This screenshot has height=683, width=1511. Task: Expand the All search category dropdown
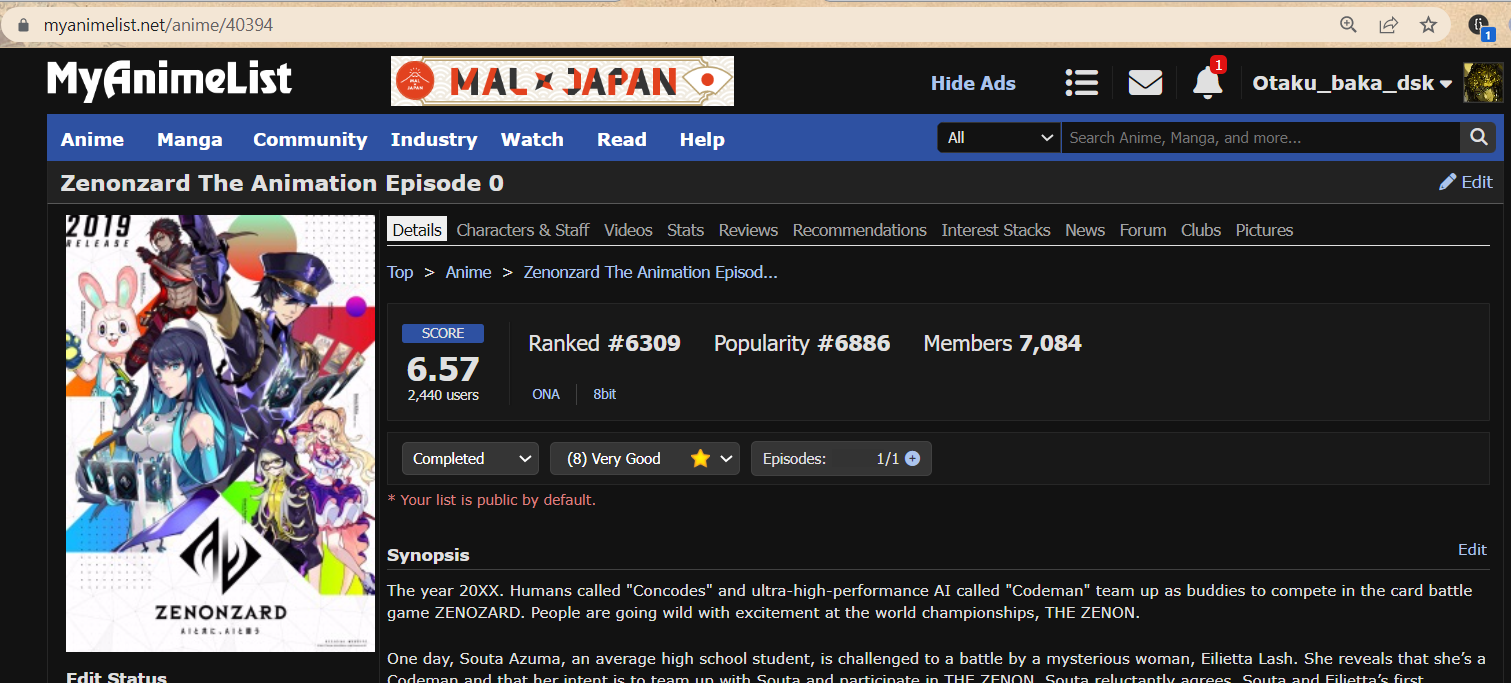(998, 138)
